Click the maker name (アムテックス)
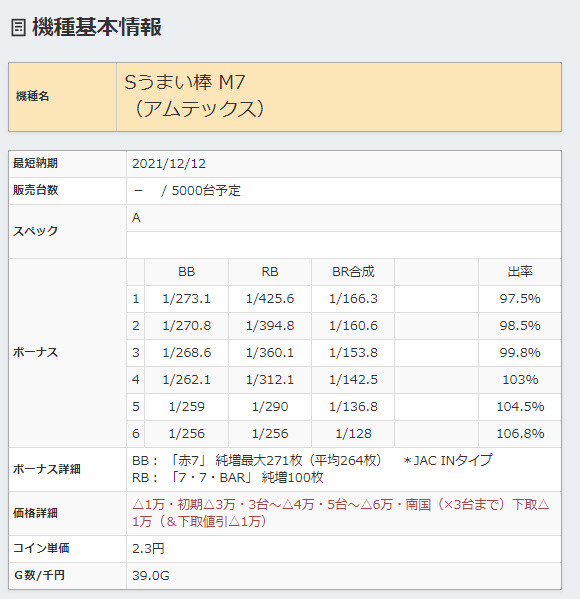This screenshot has width=580, height=599. 199,109
